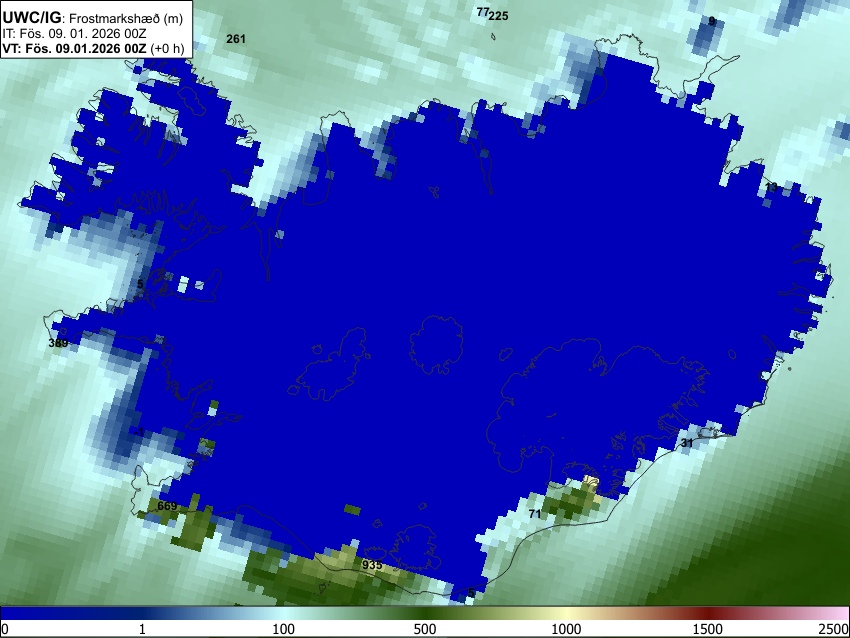Click the legend label "0"
Image resolution: width=850 pixels, height=638 pixels.
5,629
